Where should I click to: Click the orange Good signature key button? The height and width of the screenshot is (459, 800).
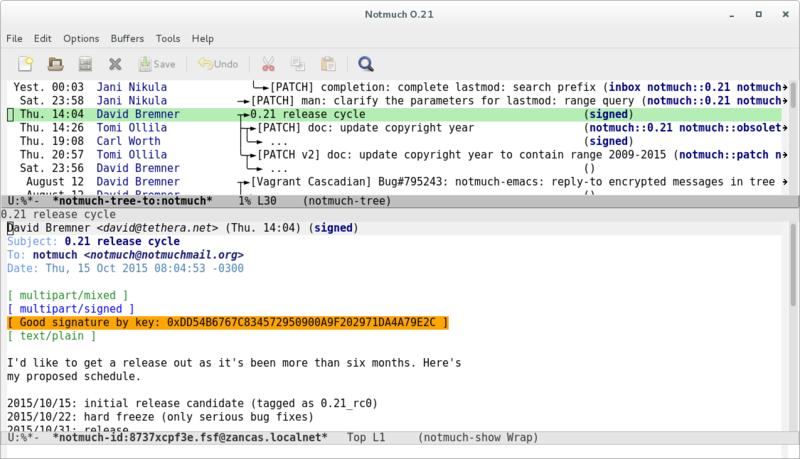(x=228, y=322)
